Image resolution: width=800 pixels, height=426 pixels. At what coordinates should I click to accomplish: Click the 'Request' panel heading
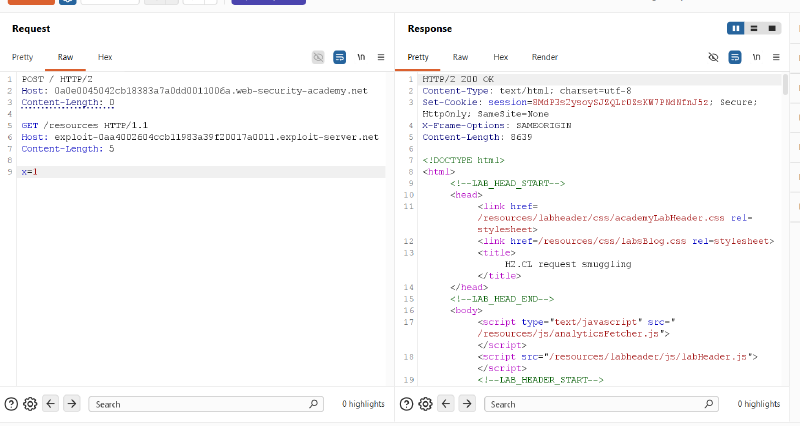coord(31,29)
